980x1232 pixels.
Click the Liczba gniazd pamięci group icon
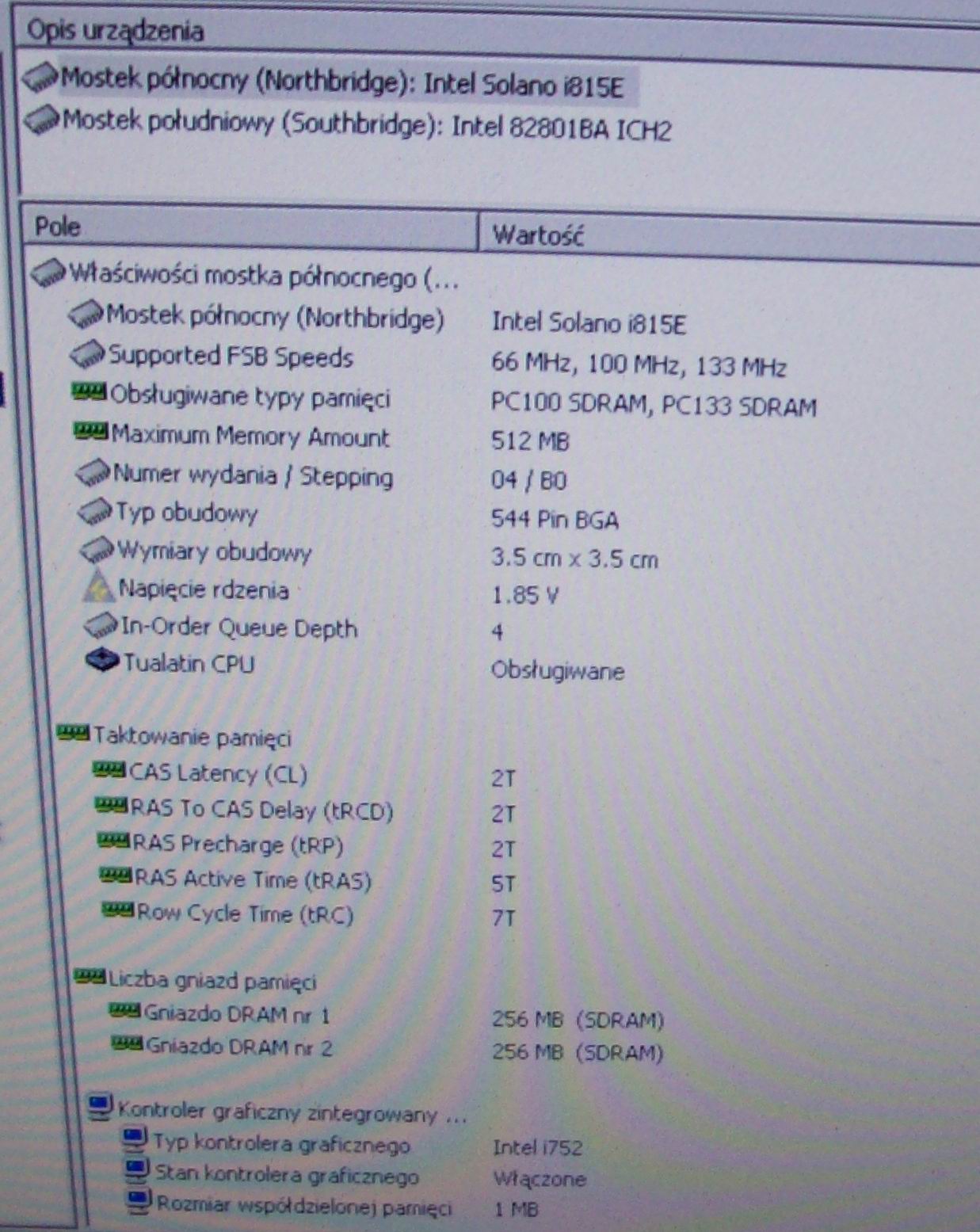click(x=90, y=977)
